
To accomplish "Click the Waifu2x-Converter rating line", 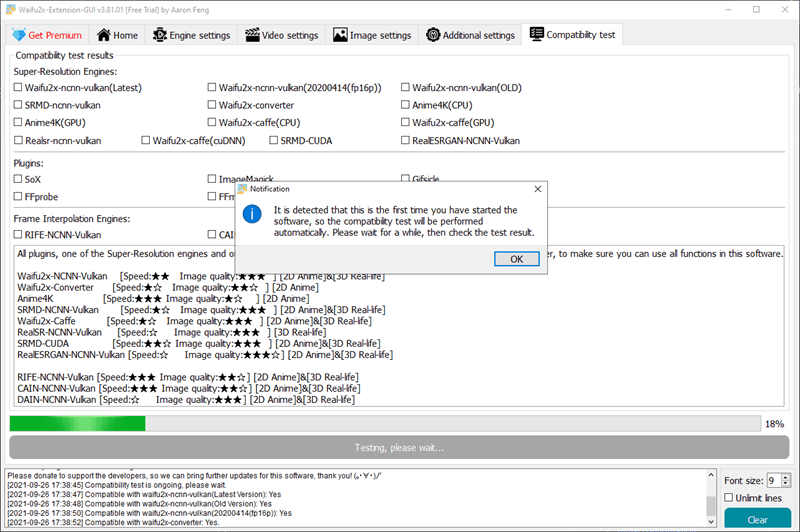I will click(168, 287).
